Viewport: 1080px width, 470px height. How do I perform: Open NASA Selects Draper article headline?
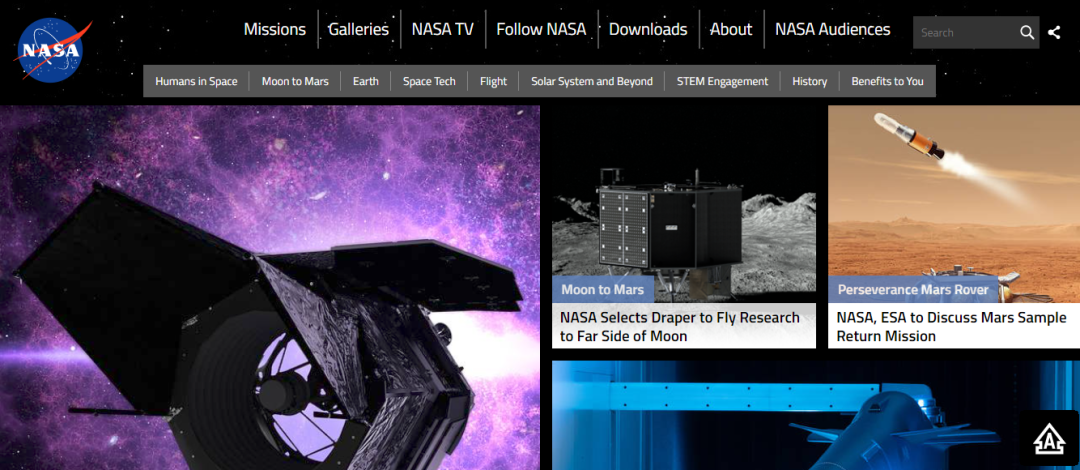click(680, 327)
